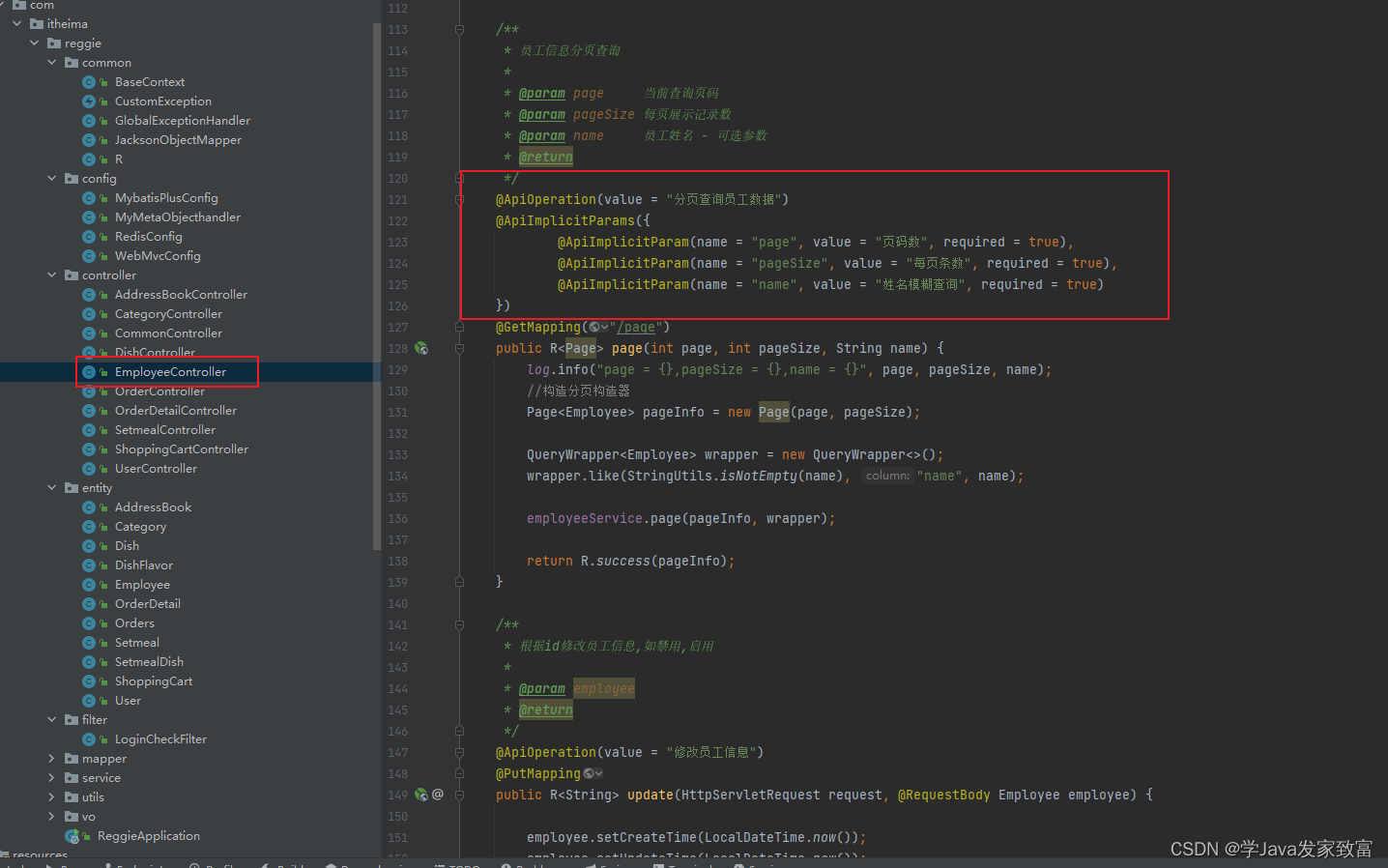
Task: Open SetmealController from the tree
Action: (x=164, y=430)
